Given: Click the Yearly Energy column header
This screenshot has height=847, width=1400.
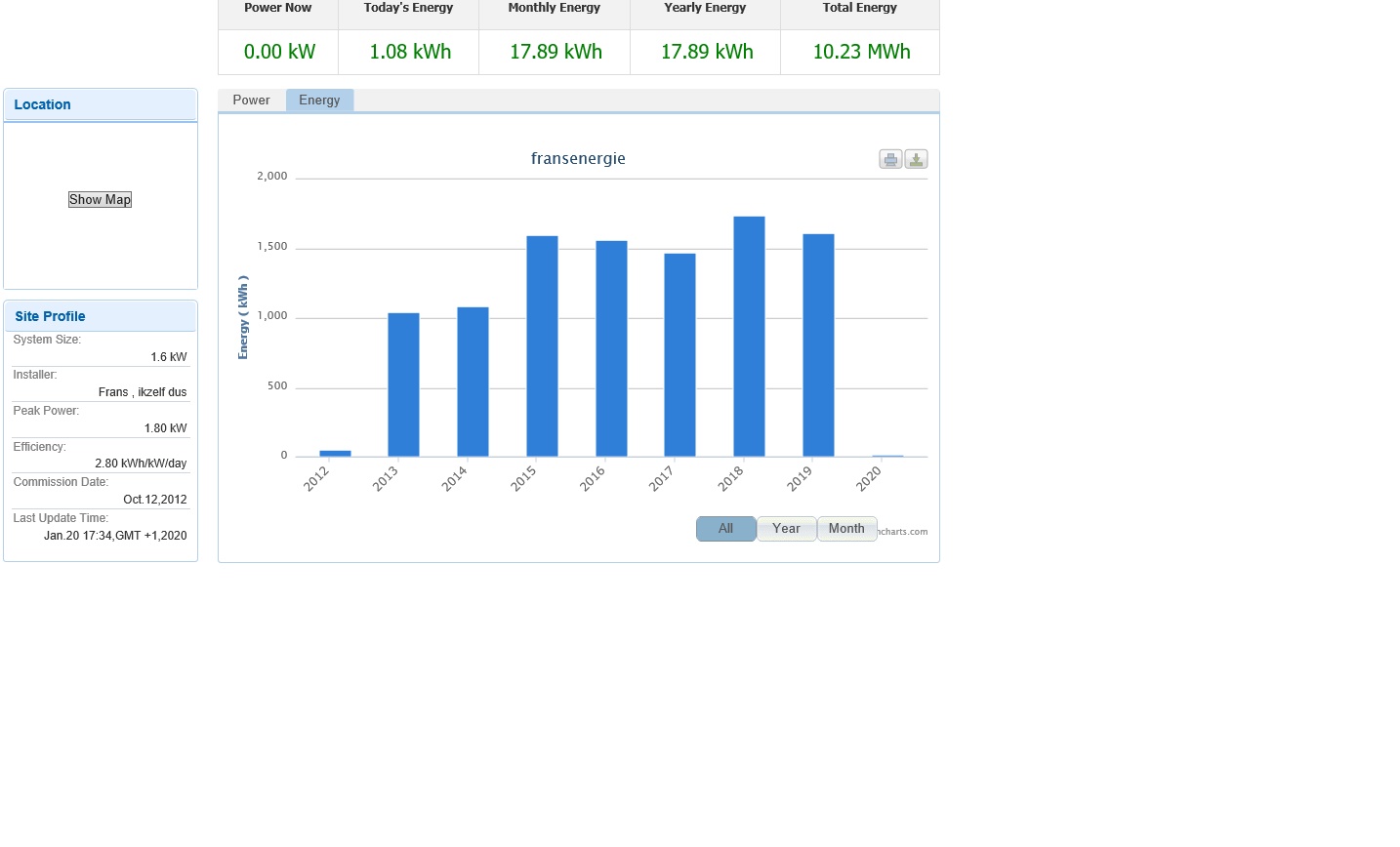Looking at the screenshot, I should 705,8.
